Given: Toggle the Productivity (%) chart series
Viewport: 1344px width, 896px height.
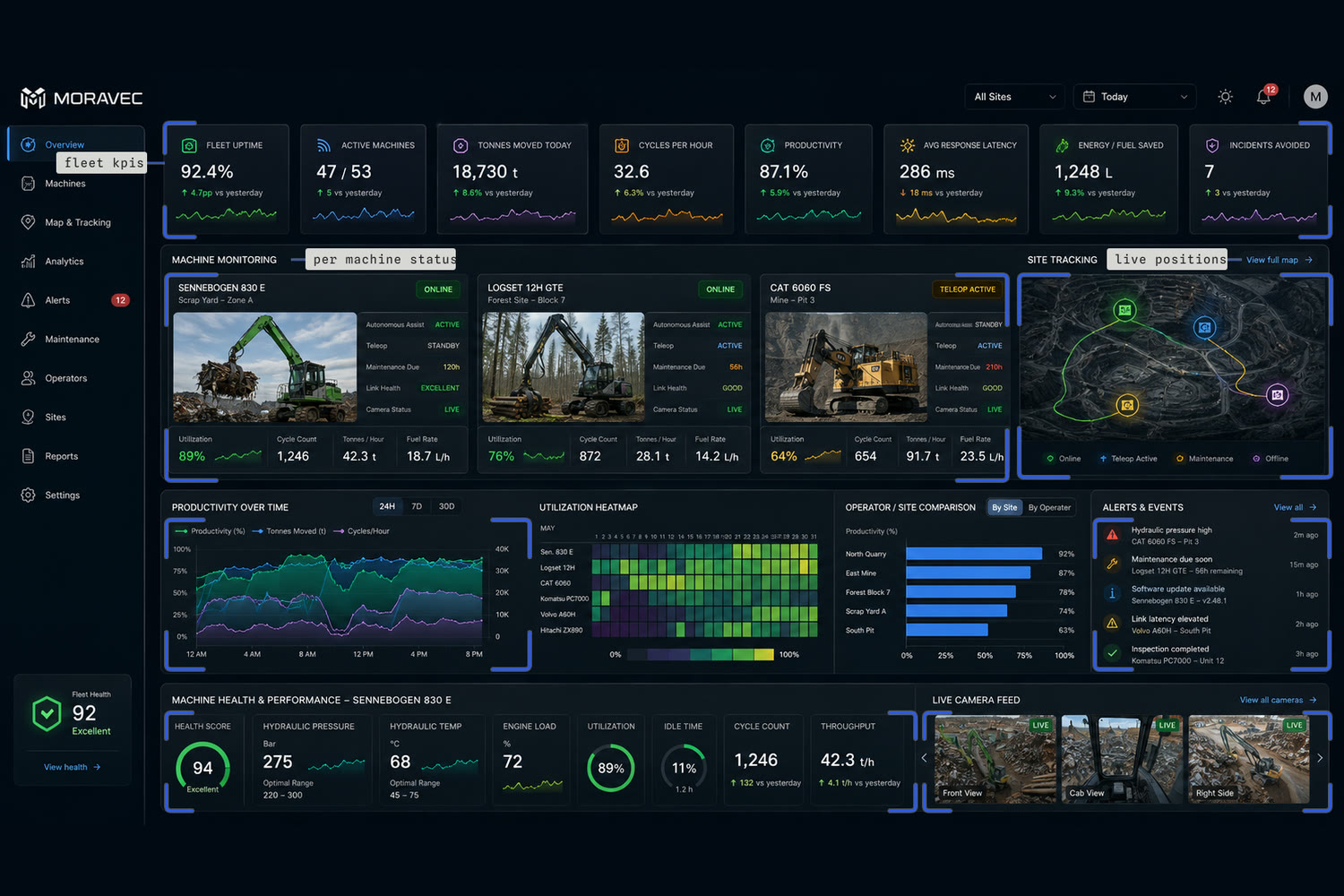Looking at the screenshot, I should point(211,531).
